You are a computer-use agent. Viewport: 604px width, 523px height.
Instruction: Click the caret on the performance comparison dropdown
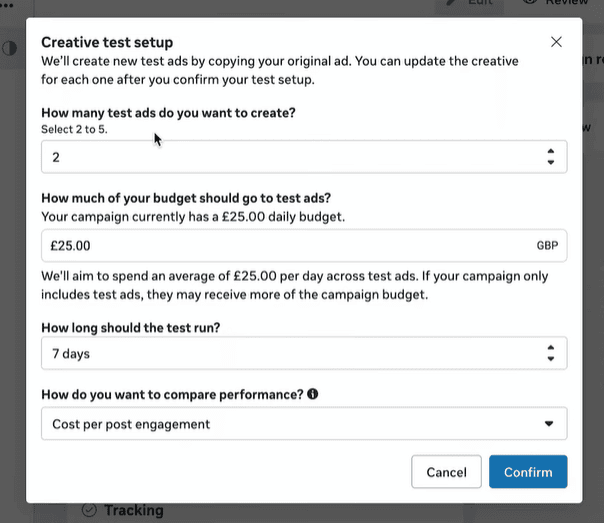[548, 424]
